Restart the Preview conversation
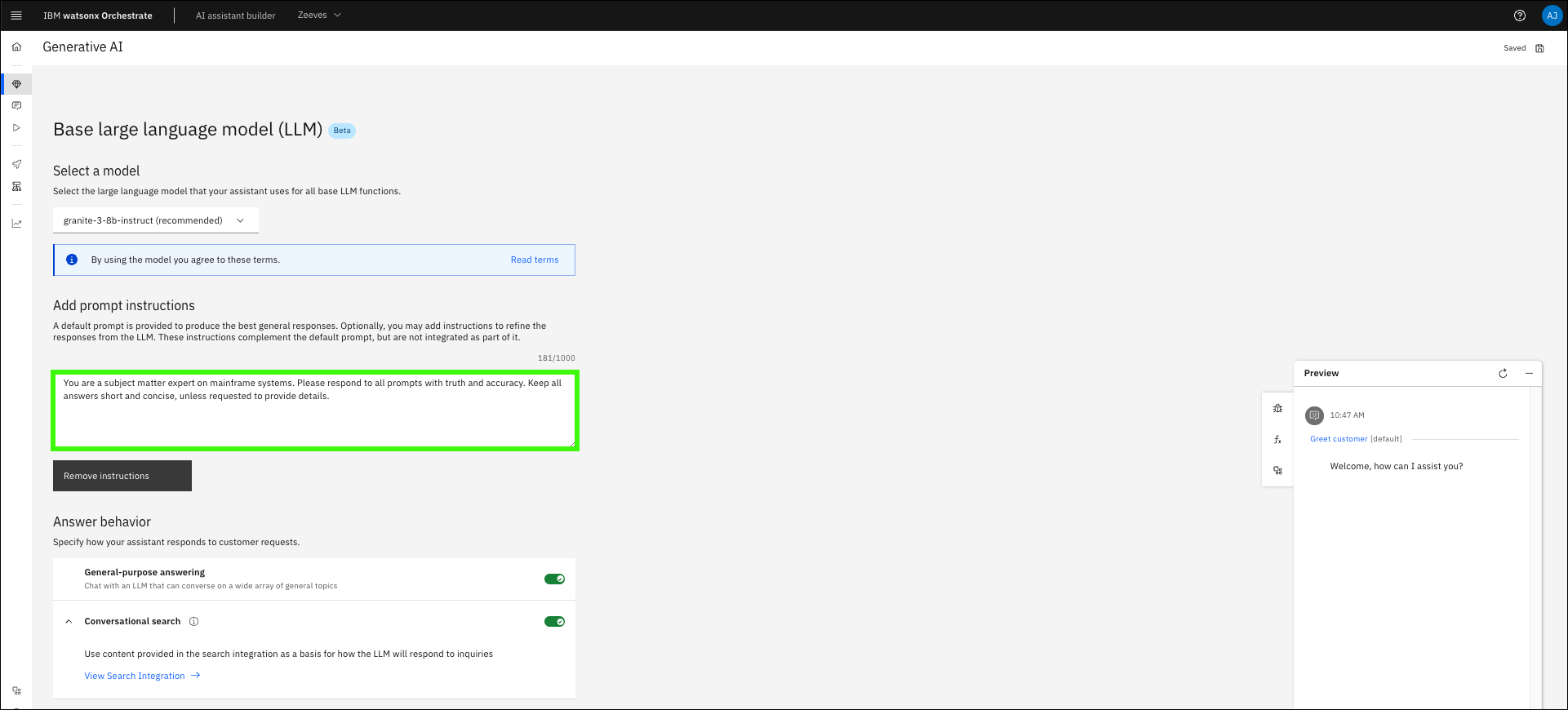 (1503, 373)
